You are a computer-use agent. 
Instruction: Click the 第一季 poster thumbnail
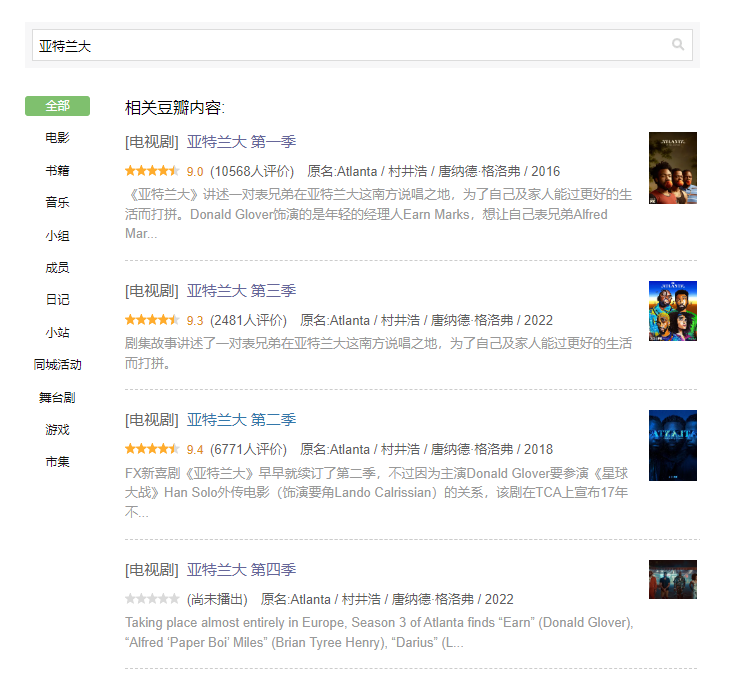pyautogui.click(x=673, y=168)
